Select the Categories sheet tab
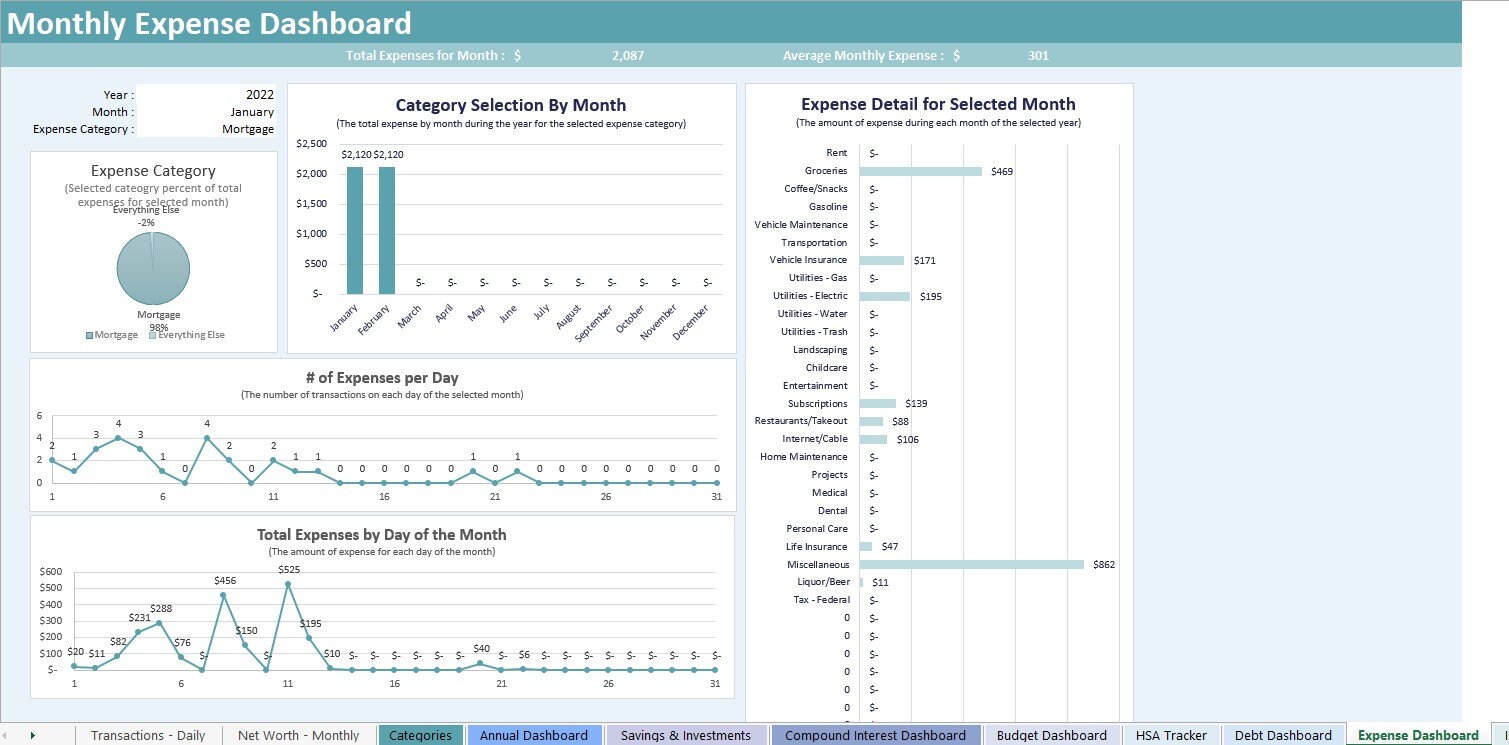 tap(420, 735)
